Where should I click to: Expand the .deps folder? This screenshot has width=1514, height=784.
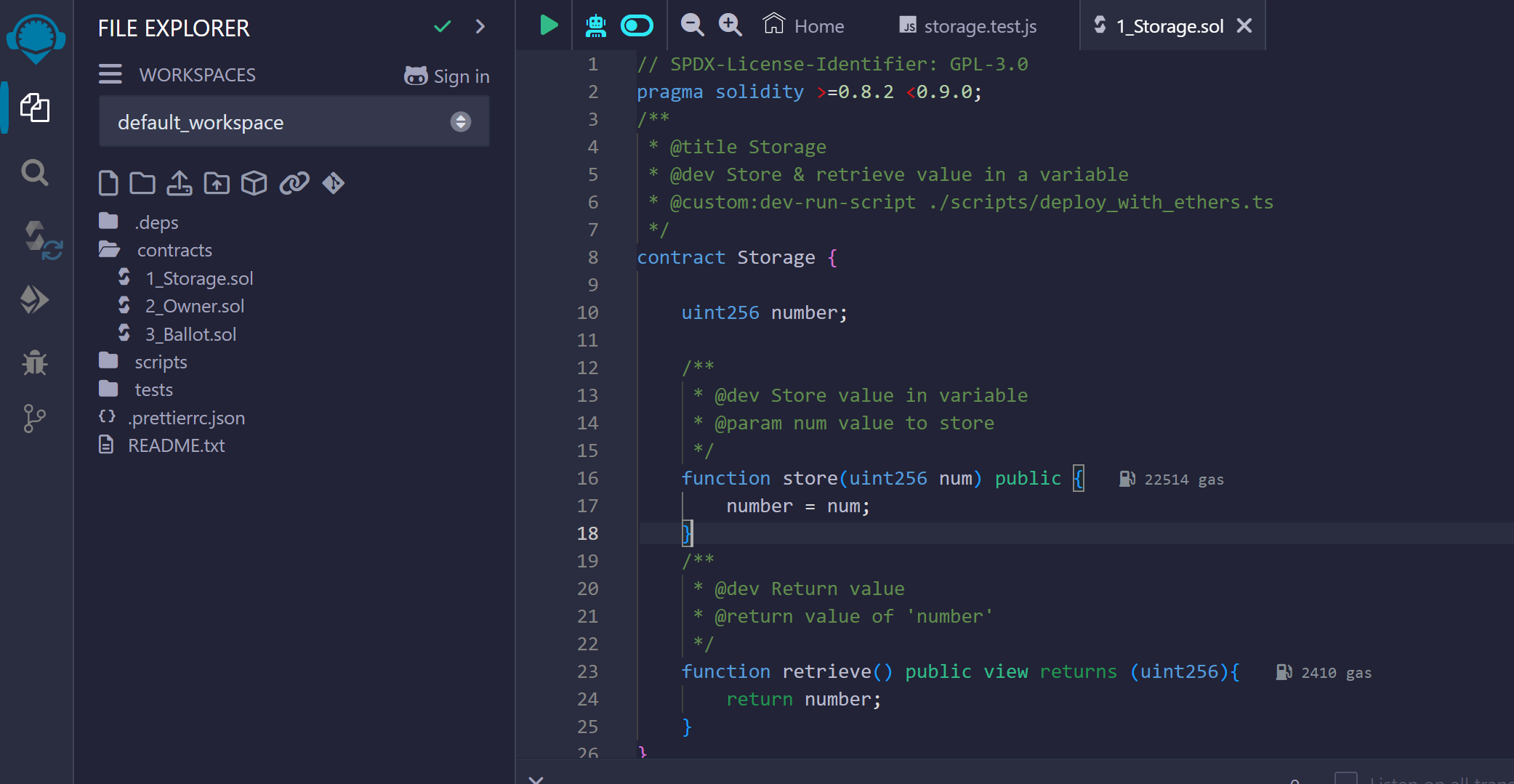(139, 222)
